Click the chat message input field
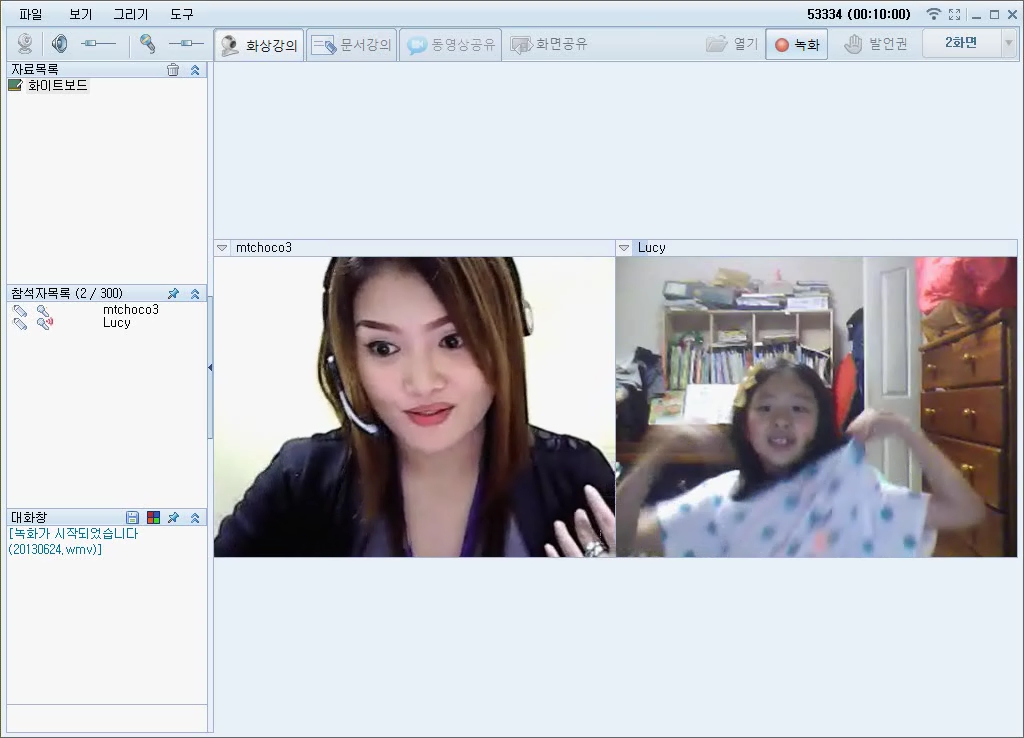Screen dimensions: 1024x738 pos(107,718)
